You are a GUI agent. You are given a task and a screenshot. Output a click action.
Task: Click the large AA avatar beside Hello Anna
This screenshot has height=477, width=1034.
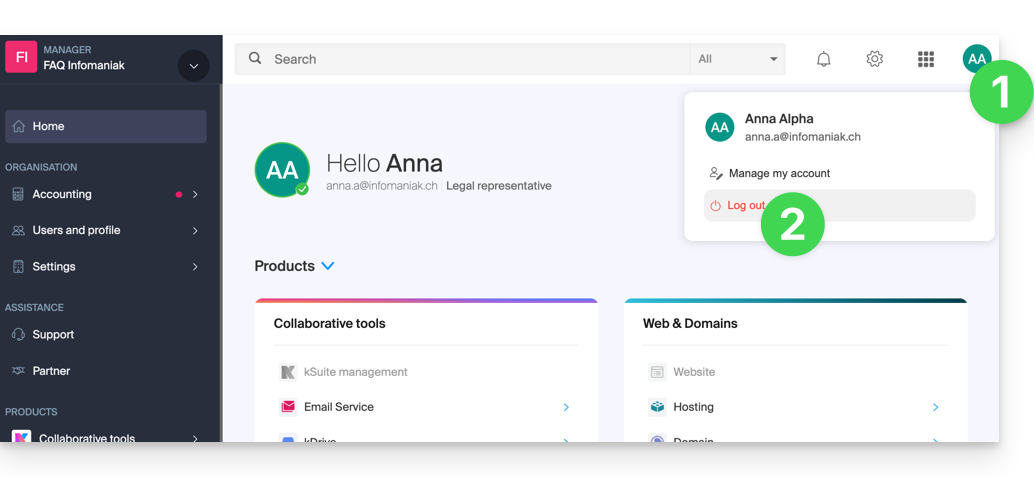[282, 170]
